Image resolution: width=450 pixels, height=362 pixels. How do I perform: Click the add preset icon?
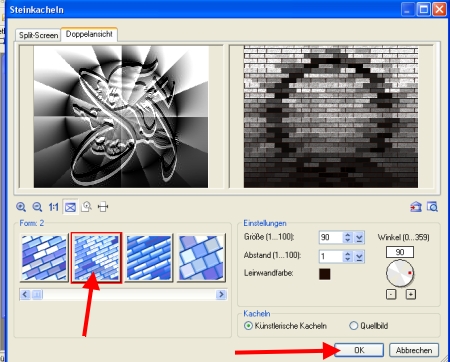pyautogui.click(x=416, y=207)
